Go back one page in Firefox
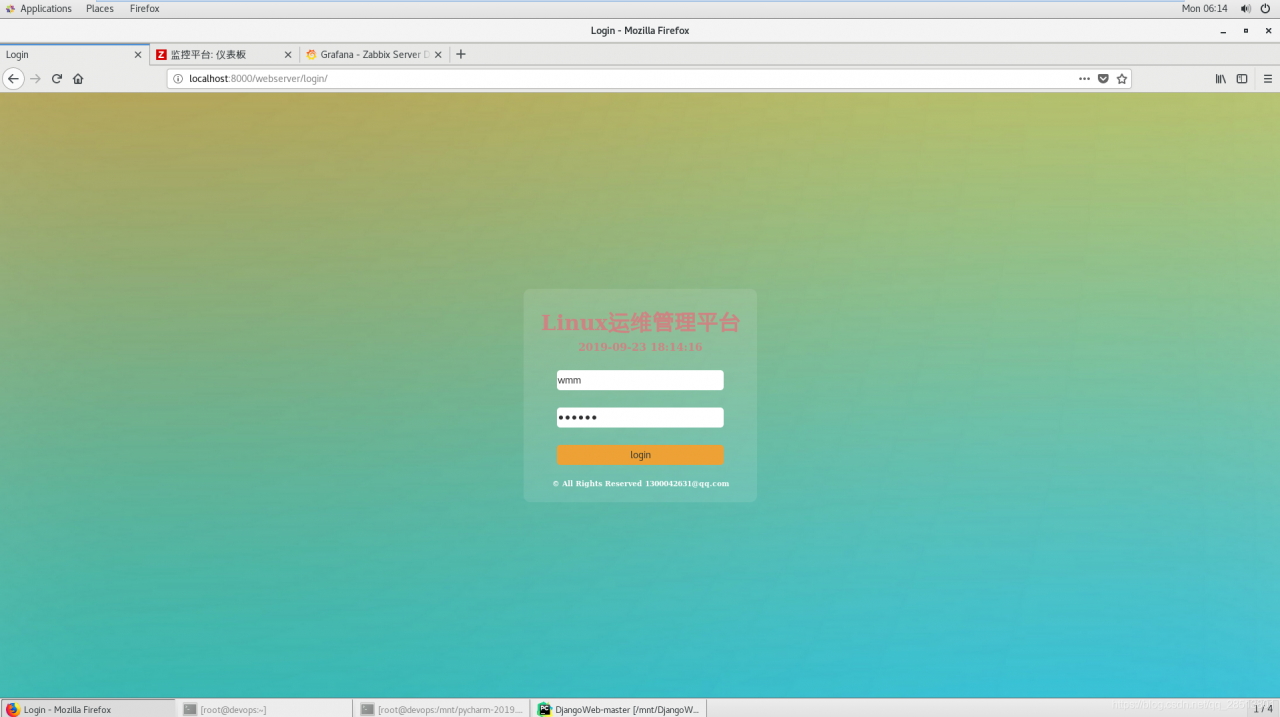Viewport: 1280px width, 717px height. [x=13, y=78]
